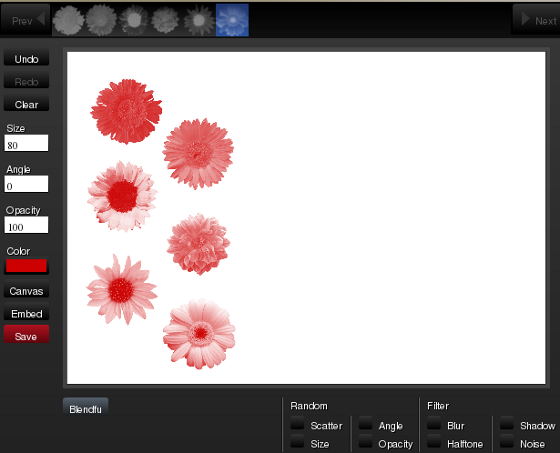
Task: Select the third flower brush with bright center
Action: [x=134, y=20]
